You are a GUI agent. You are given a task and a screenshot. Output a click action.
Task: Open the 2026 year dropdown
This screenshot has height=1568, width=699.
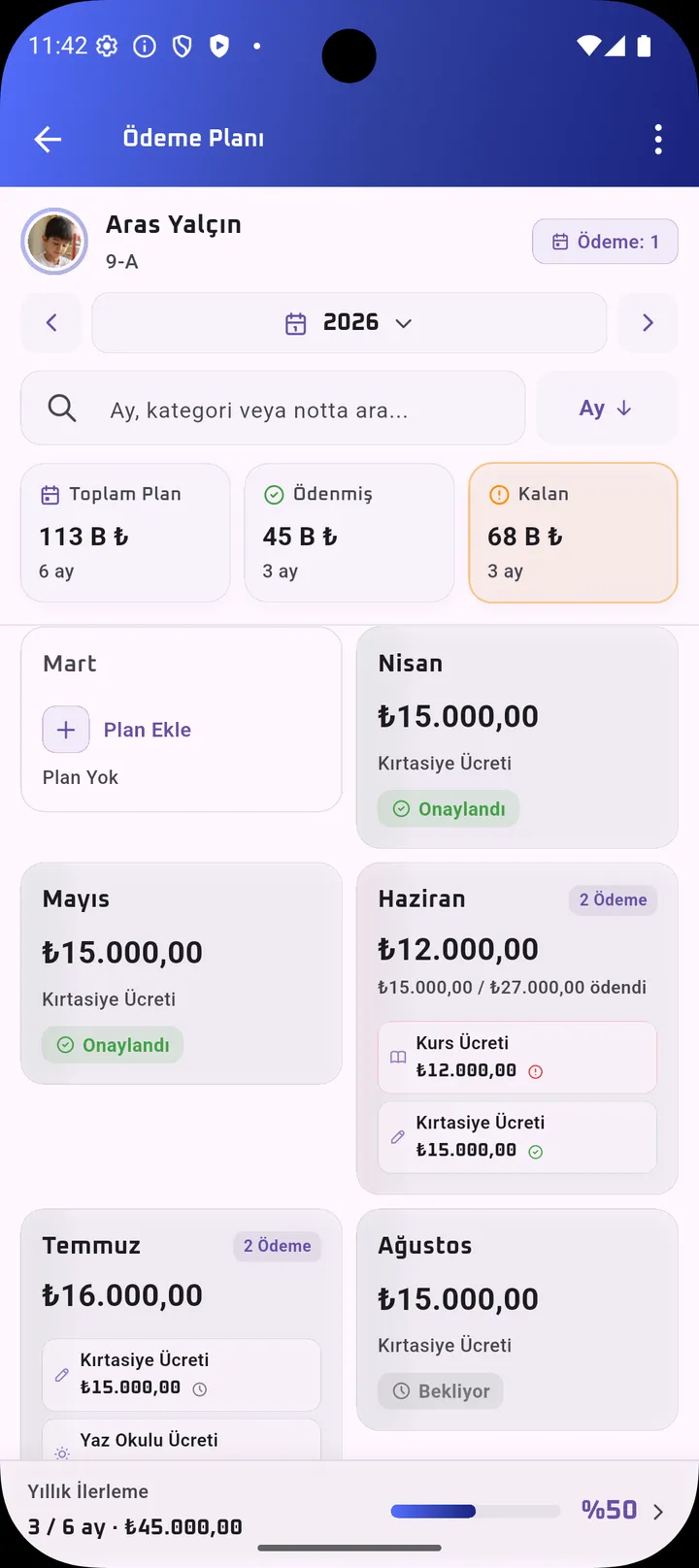(349, 323)
